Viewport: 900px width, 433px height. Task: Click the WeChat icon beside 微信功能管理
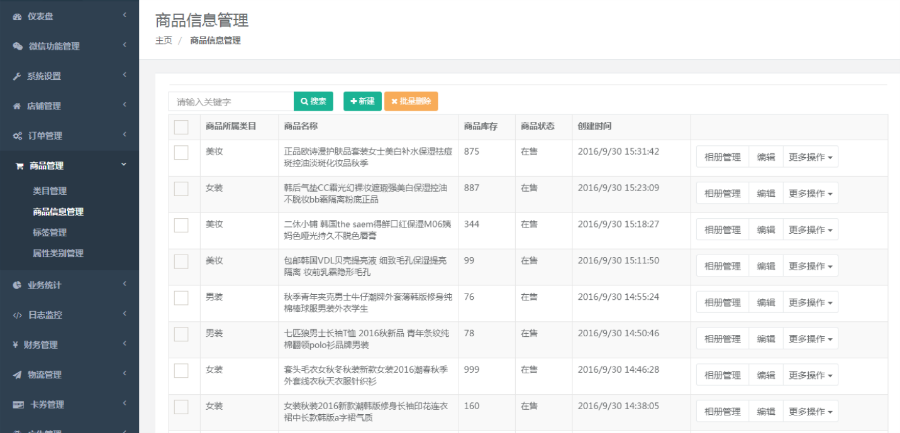[x=18, y=47]
